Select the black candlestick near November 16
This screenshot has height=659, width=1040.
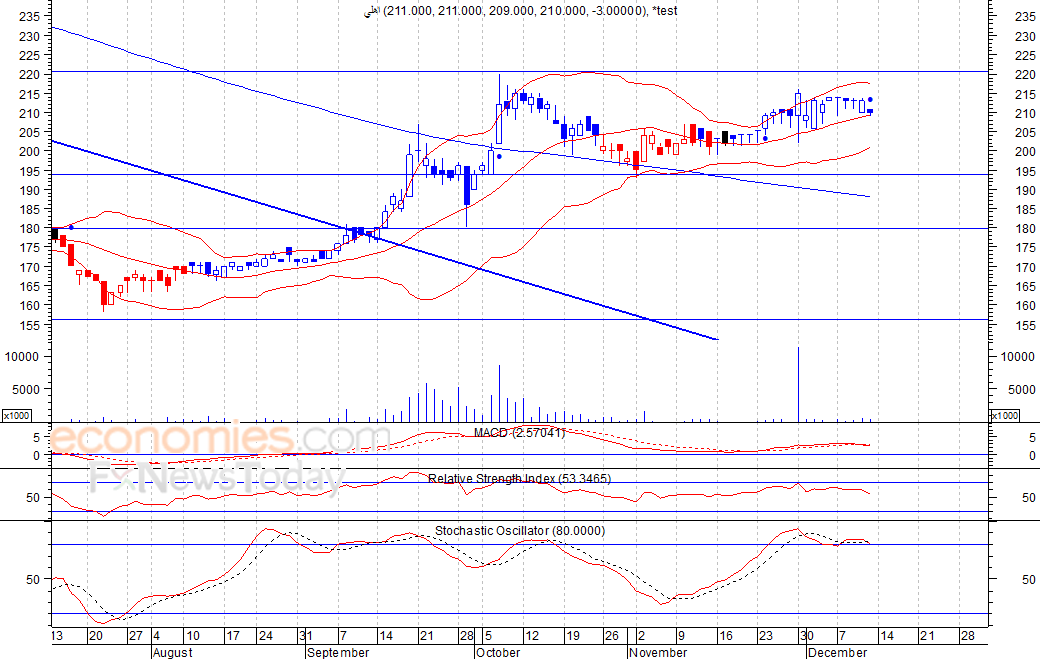(725, 137)
